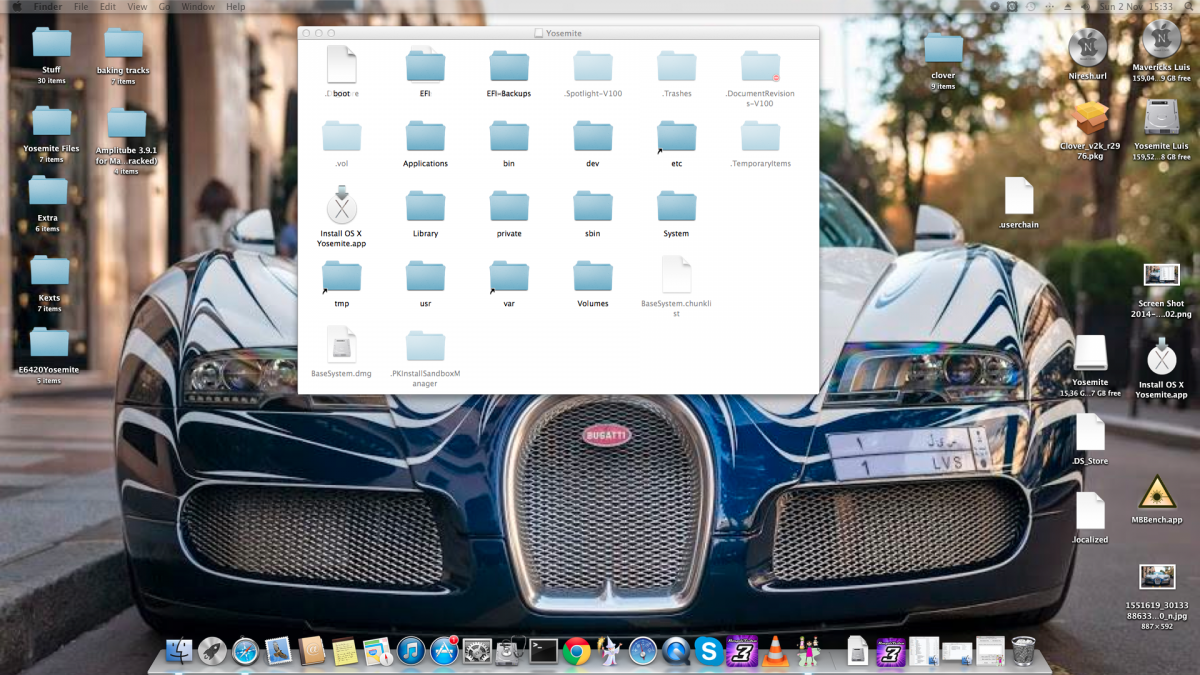Viewport: 1200px width, 675px height.
Task: Open the App Store dock icon
Action: click(x=444, y=652)
